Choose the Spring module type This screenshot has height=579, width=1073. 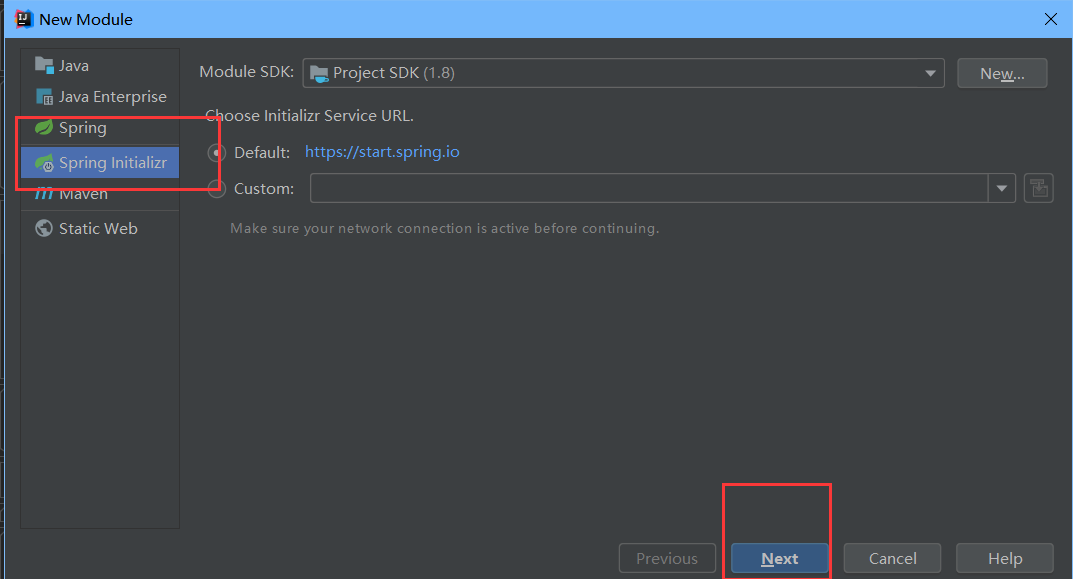click(x=100, y=128)
